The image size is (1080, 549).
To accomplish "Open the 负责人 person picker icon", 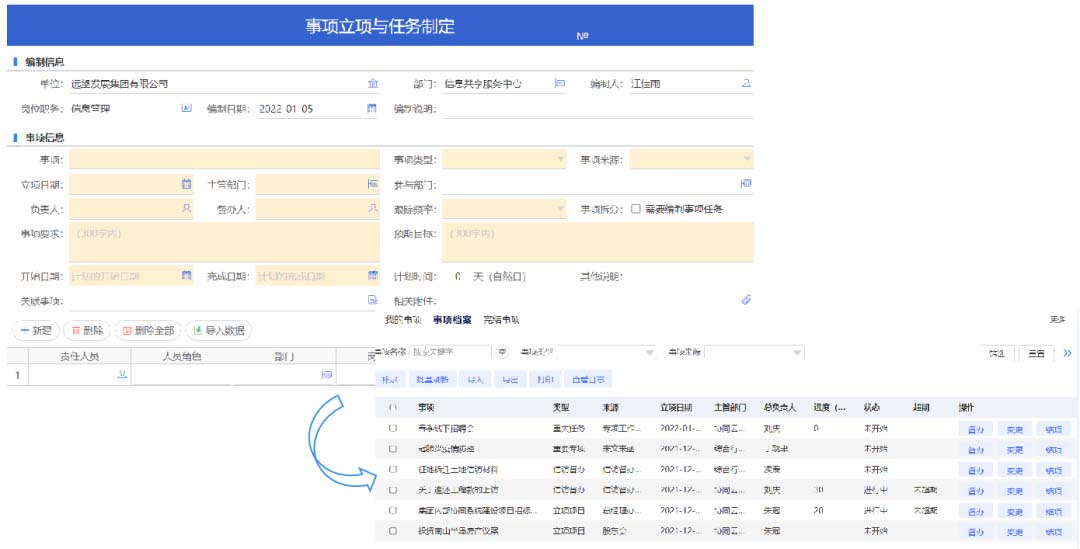I will pyautogui.click(x=186, y=208).
